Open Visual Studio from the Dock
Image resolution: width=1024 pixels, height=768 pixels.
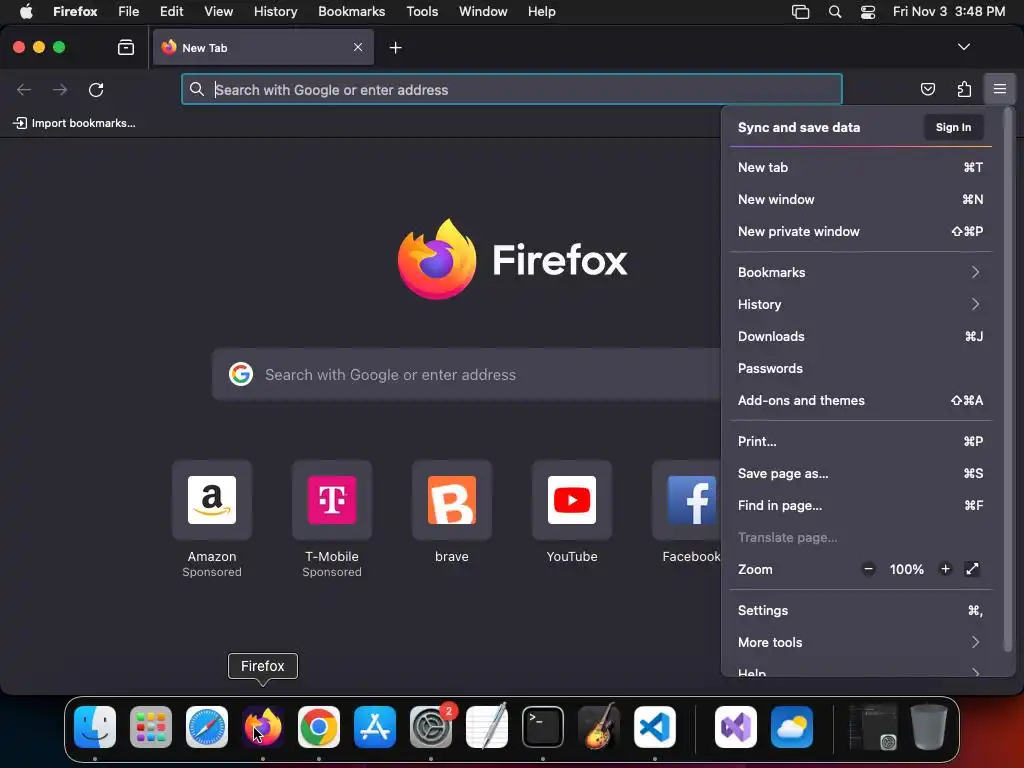click(x=736, y=727)
